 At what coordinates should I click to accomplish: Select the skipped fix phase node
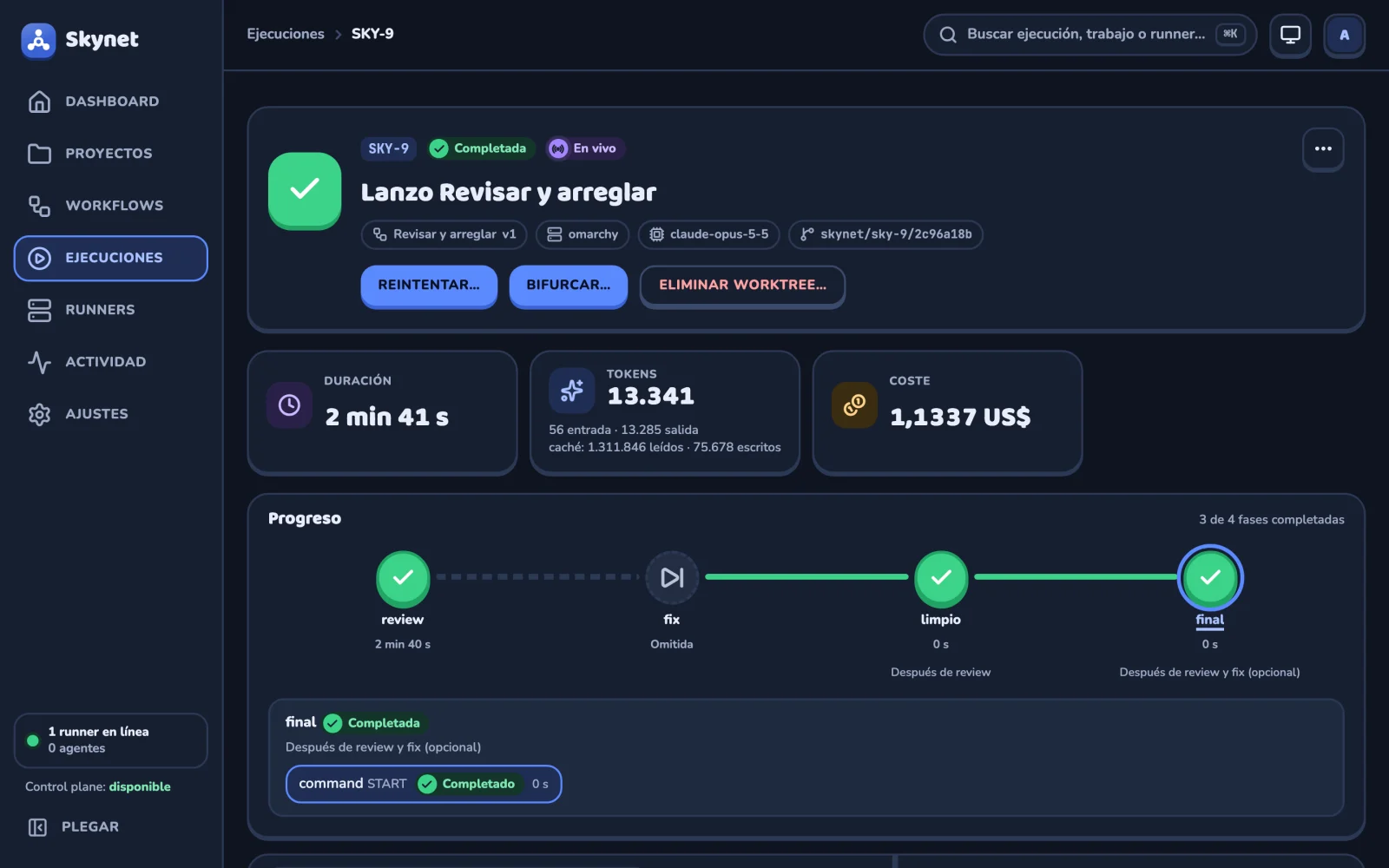point(672,577)
